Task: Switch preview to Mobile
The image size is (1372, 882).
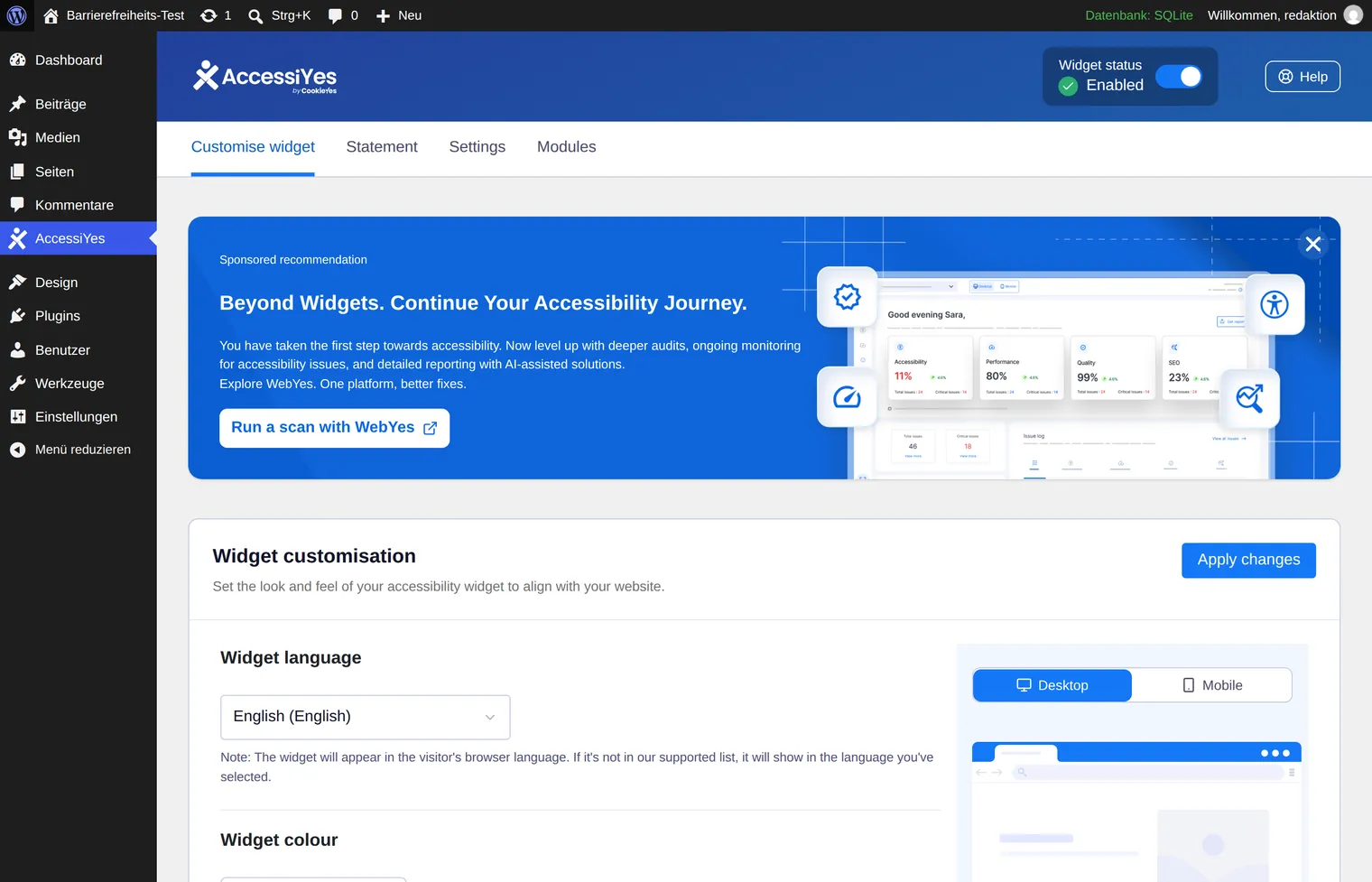Action: 1212,685
